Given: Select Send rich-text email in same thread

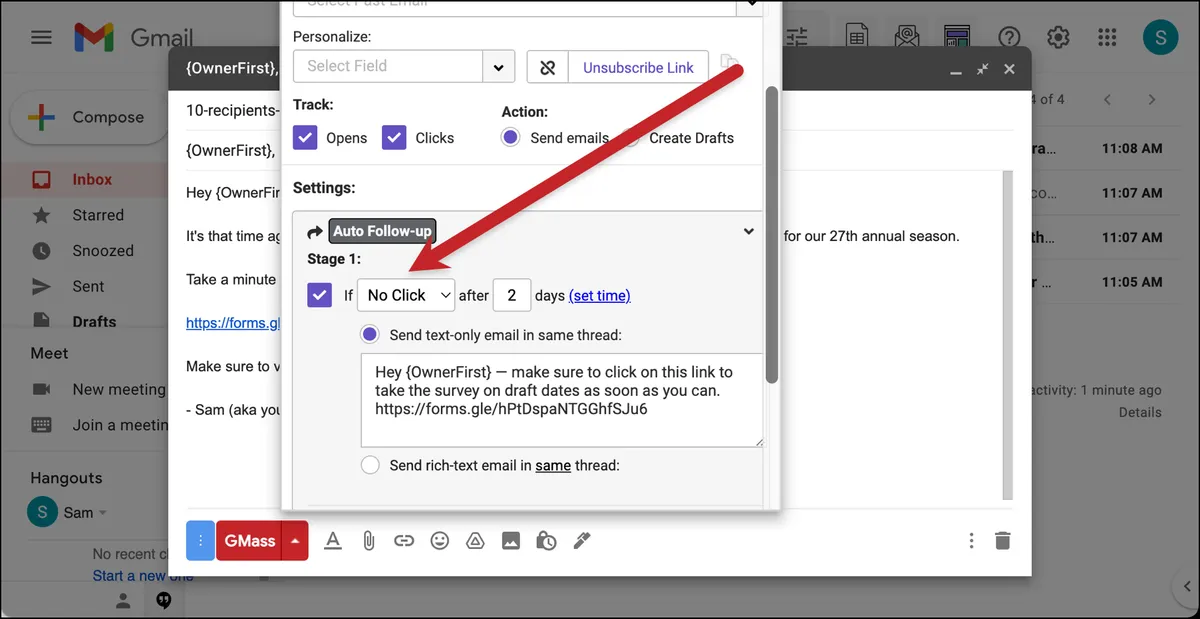Looking at the screenshot, I should point(370,465).
